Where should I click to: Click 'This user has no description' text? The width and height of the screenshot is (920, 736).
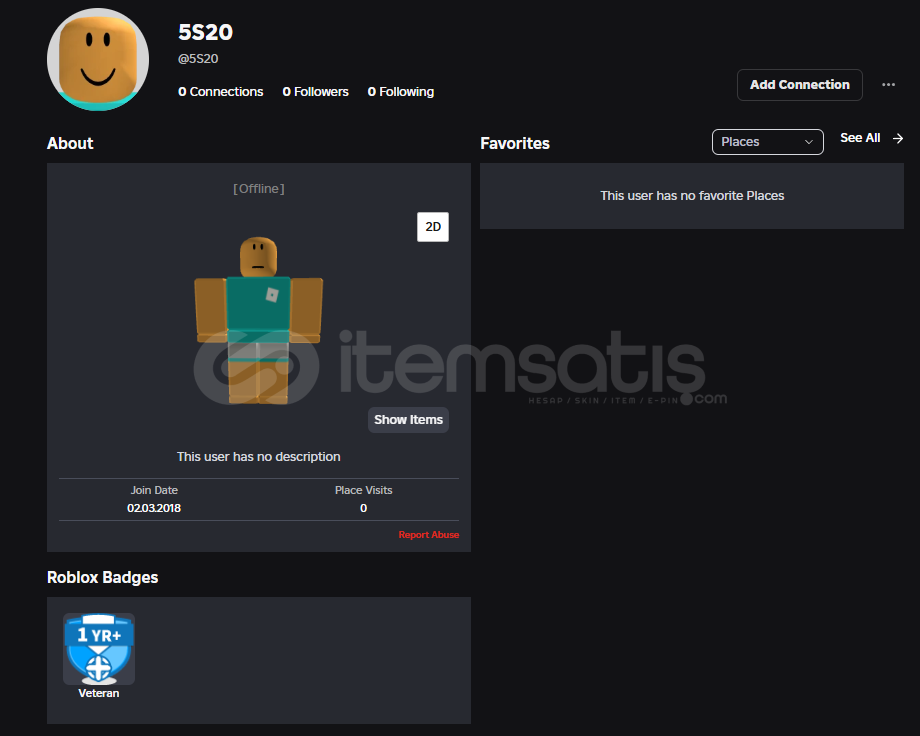tap(259, 457)
